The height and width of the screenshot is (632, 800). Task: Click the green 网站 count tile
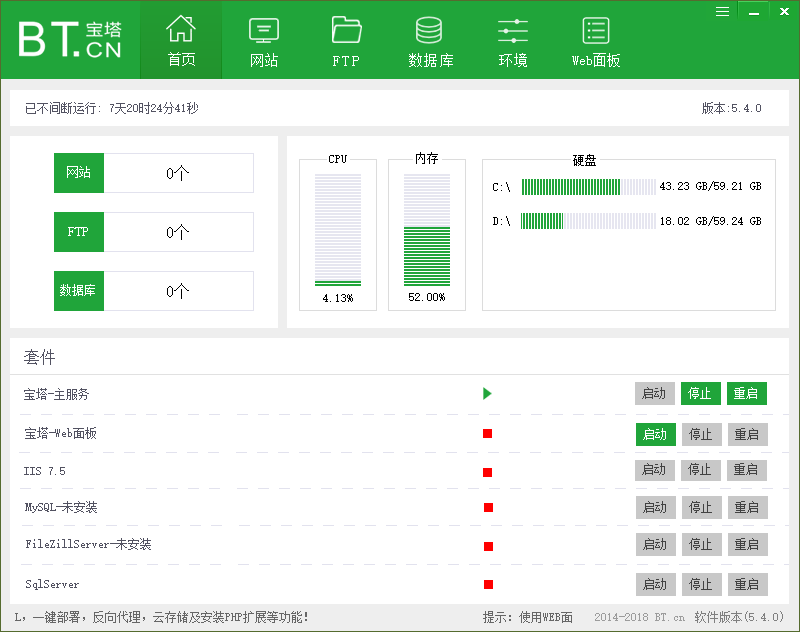(x=79, y=173)
